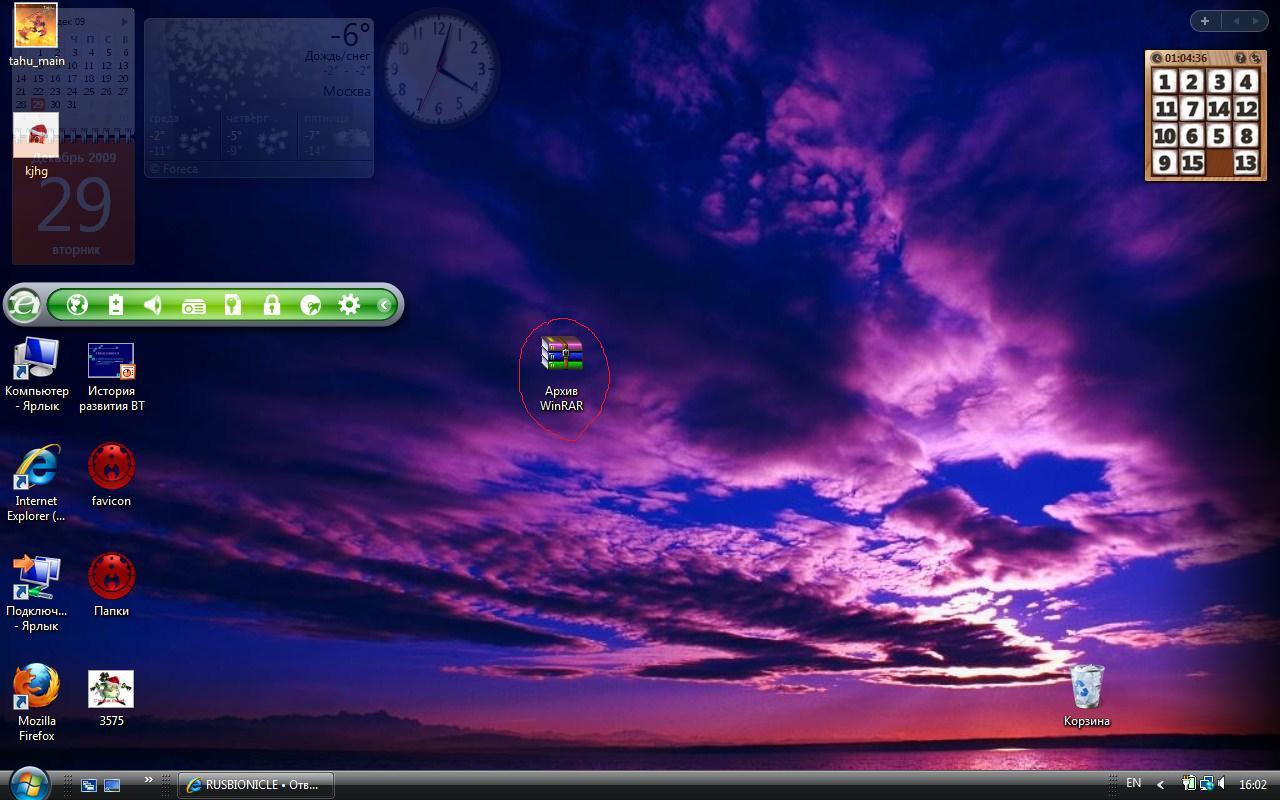
Task: Expand the Quick Launch overflow chevron
Action: tap(149, 779)
